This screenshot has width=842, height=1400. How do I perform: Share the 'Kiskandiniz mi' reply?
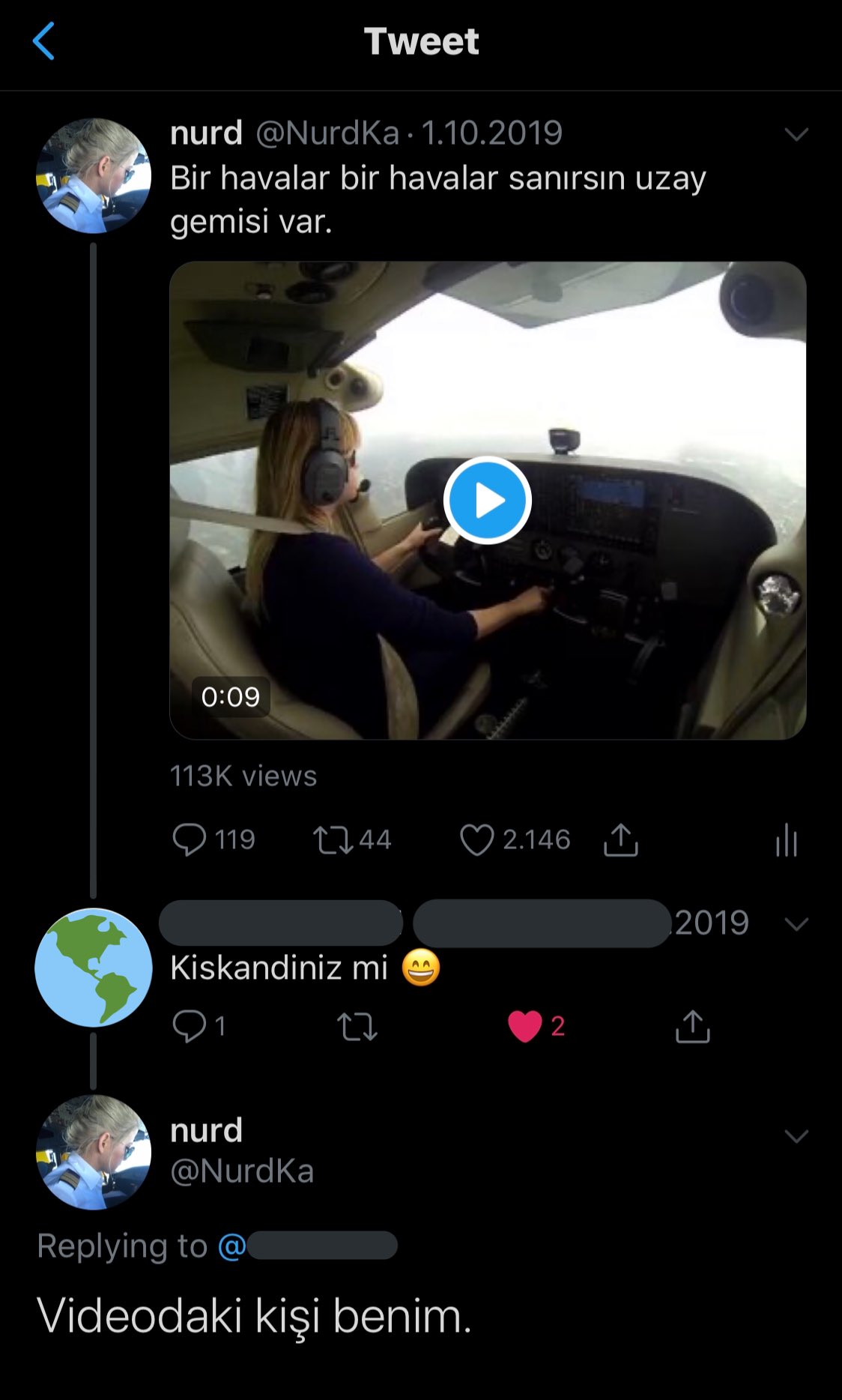coord(692,1026)
